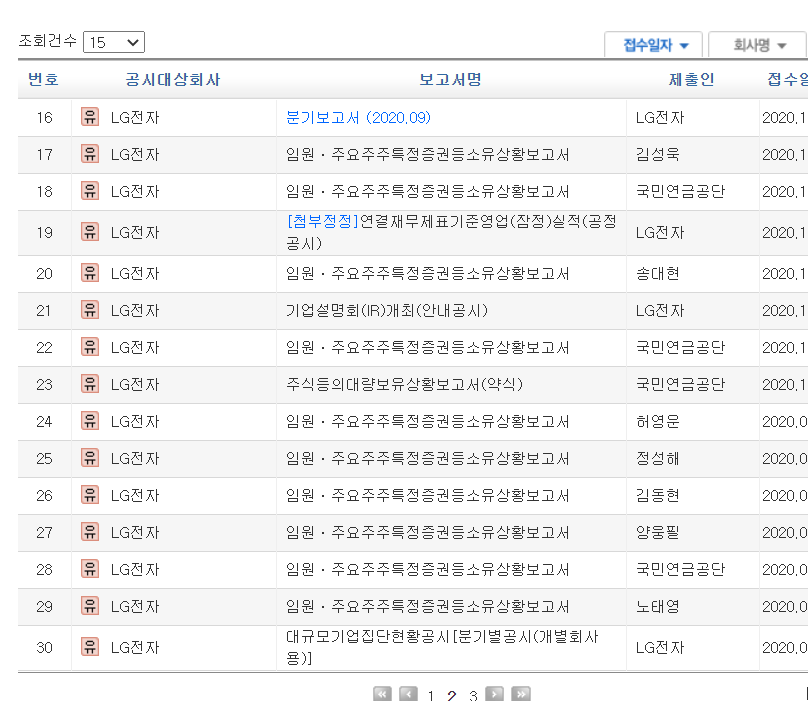
Task: Click the 번호 column header
Action: coord(44,79)
